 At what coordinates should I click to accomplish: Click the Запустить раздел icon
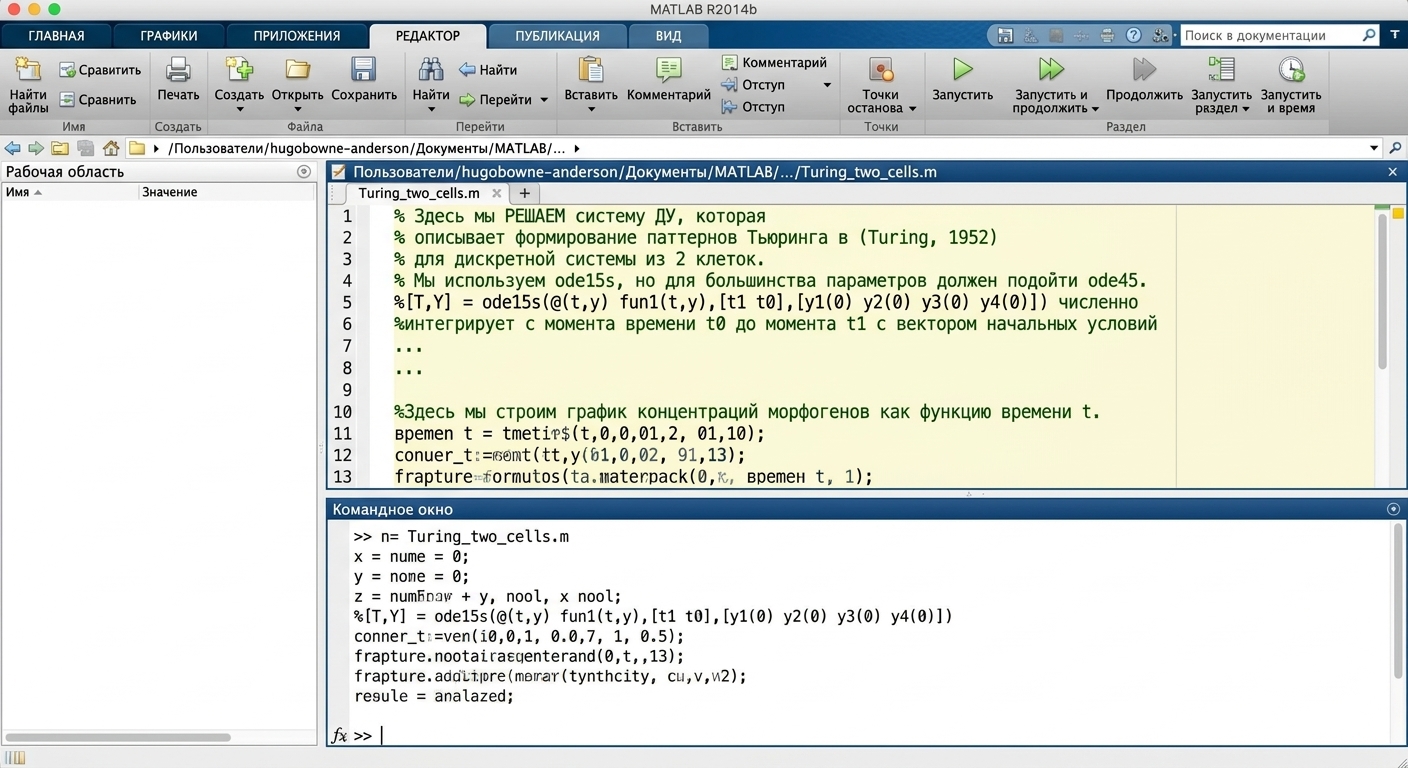pyautogui.click(x=1221, y=69)
